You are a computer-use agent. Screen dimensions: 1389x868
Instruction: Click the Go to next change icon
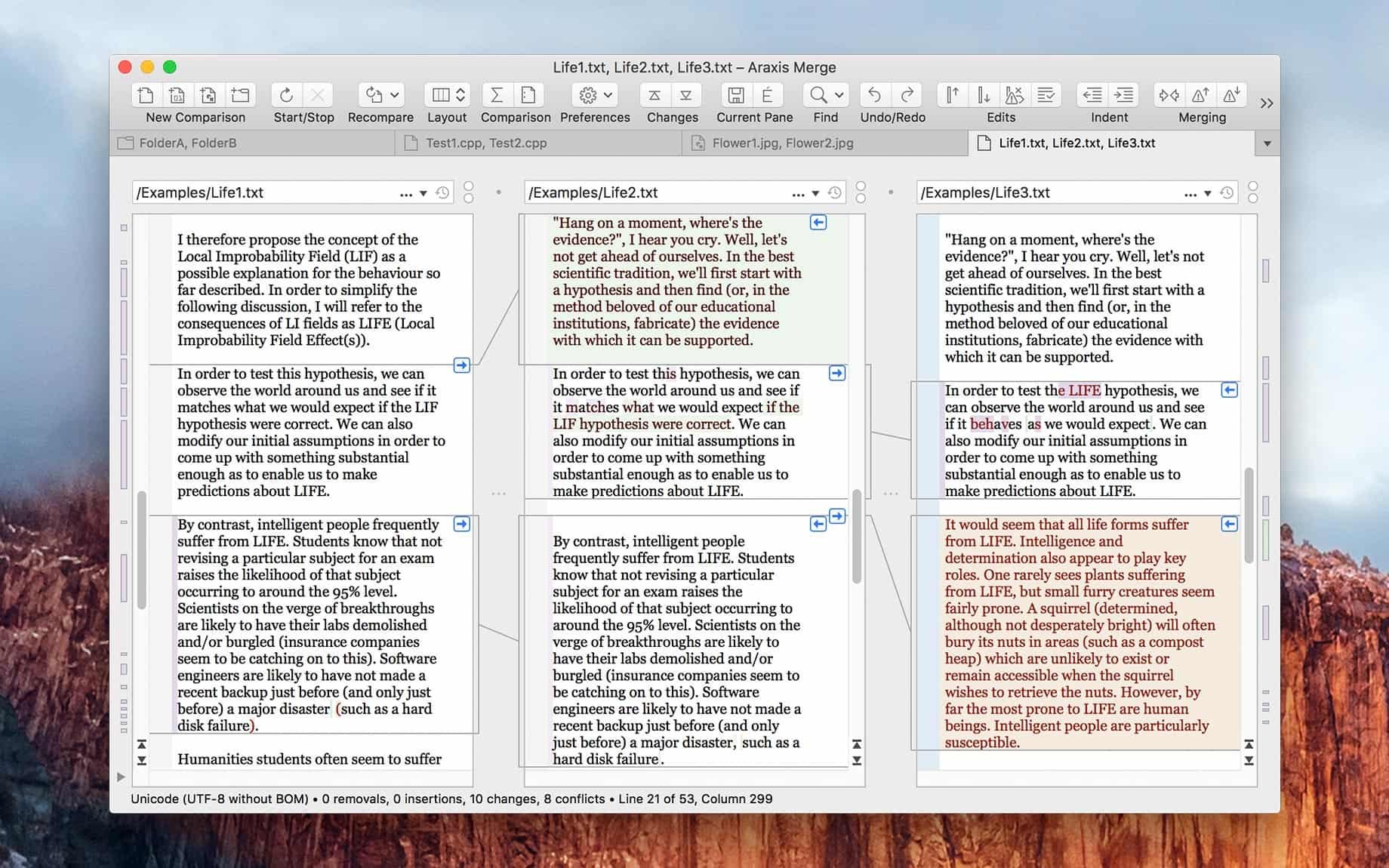pyautogui.click(x=685, y=94)
